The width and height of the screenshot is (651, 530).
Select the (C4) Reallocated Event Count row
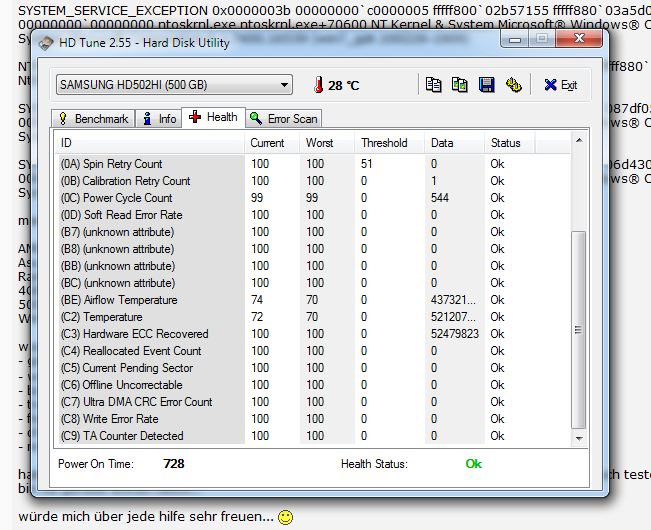pyautogui.click(x=313, y=351)
